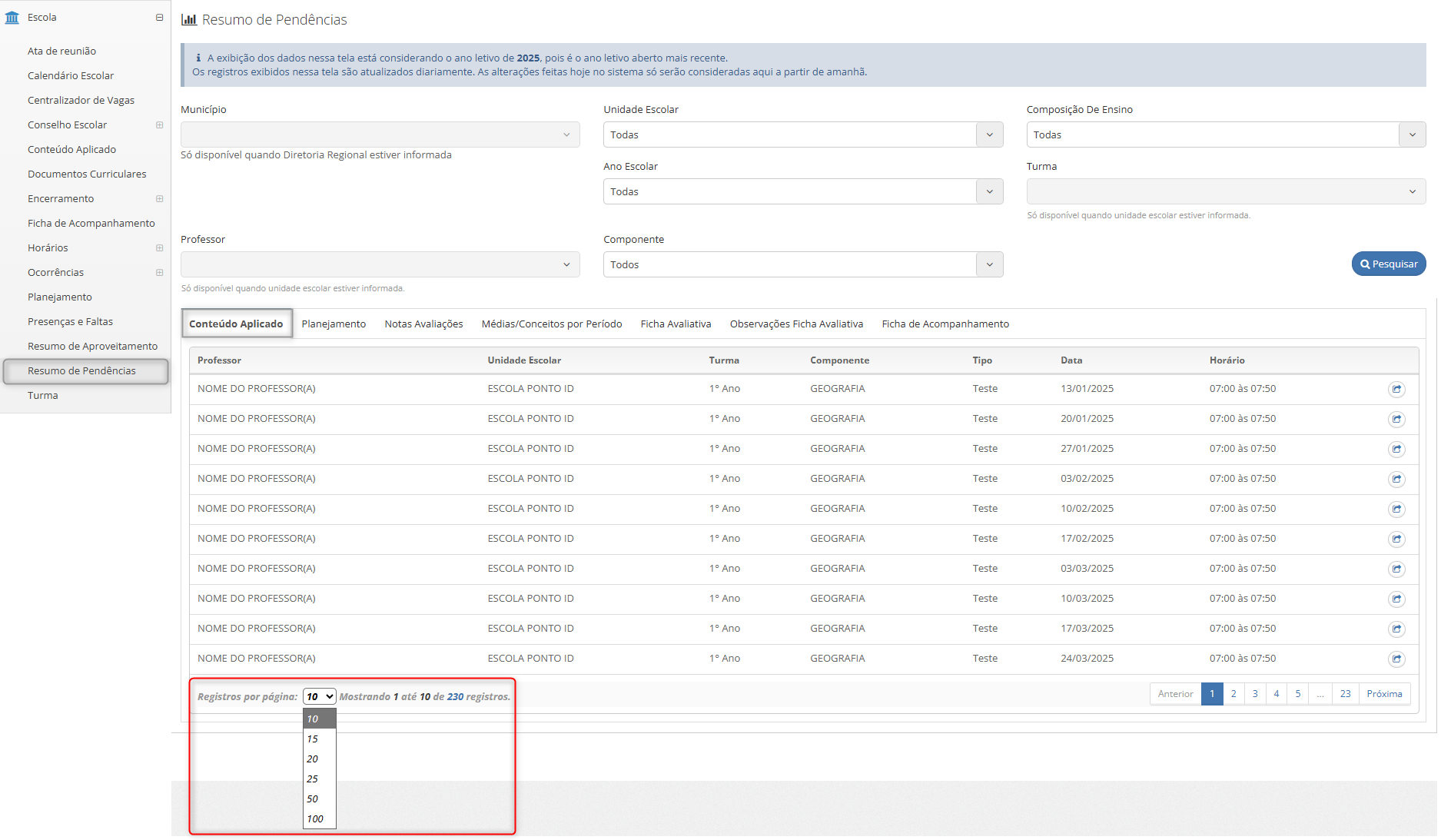Open the action icon for the 03/02/2025 entry

[1396, 479]
